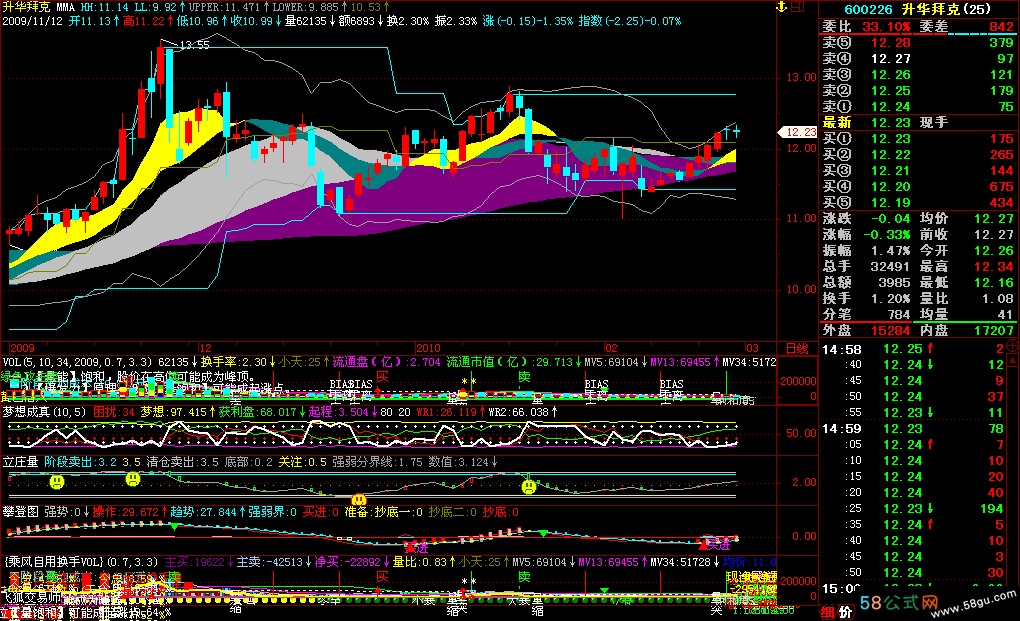Click the MMA main chart indicator label

(x=66, y=7)
